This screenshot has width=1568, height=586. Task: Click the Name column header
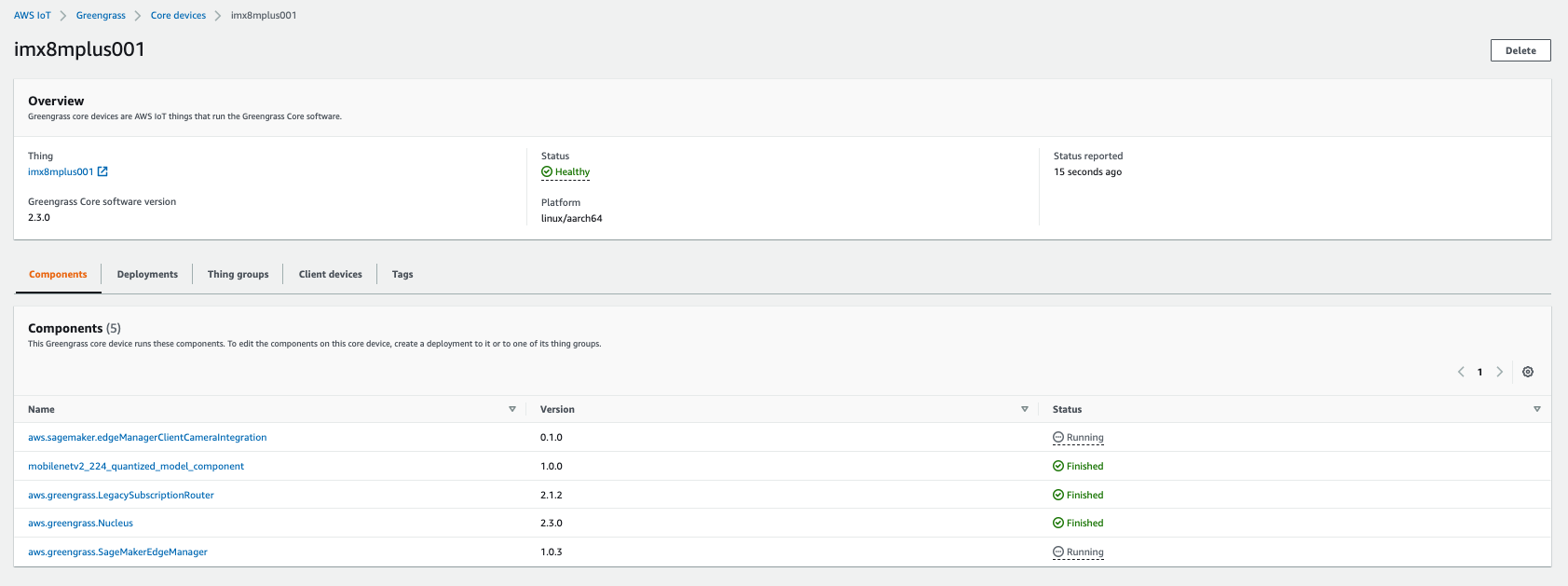click(41, 409)
